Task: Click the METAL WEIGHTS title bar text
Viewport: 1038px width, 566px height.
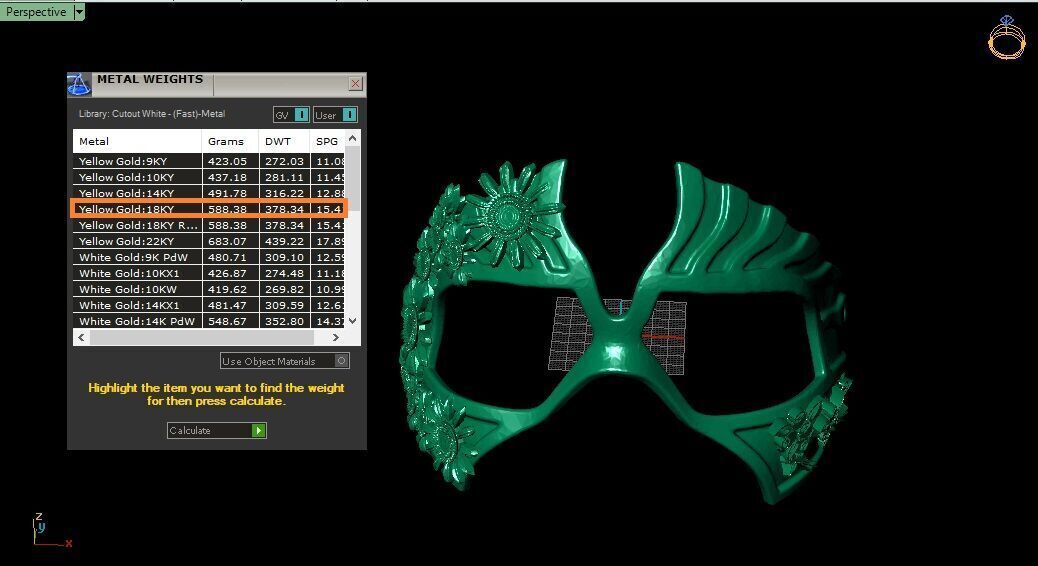Action: point(150,79)
